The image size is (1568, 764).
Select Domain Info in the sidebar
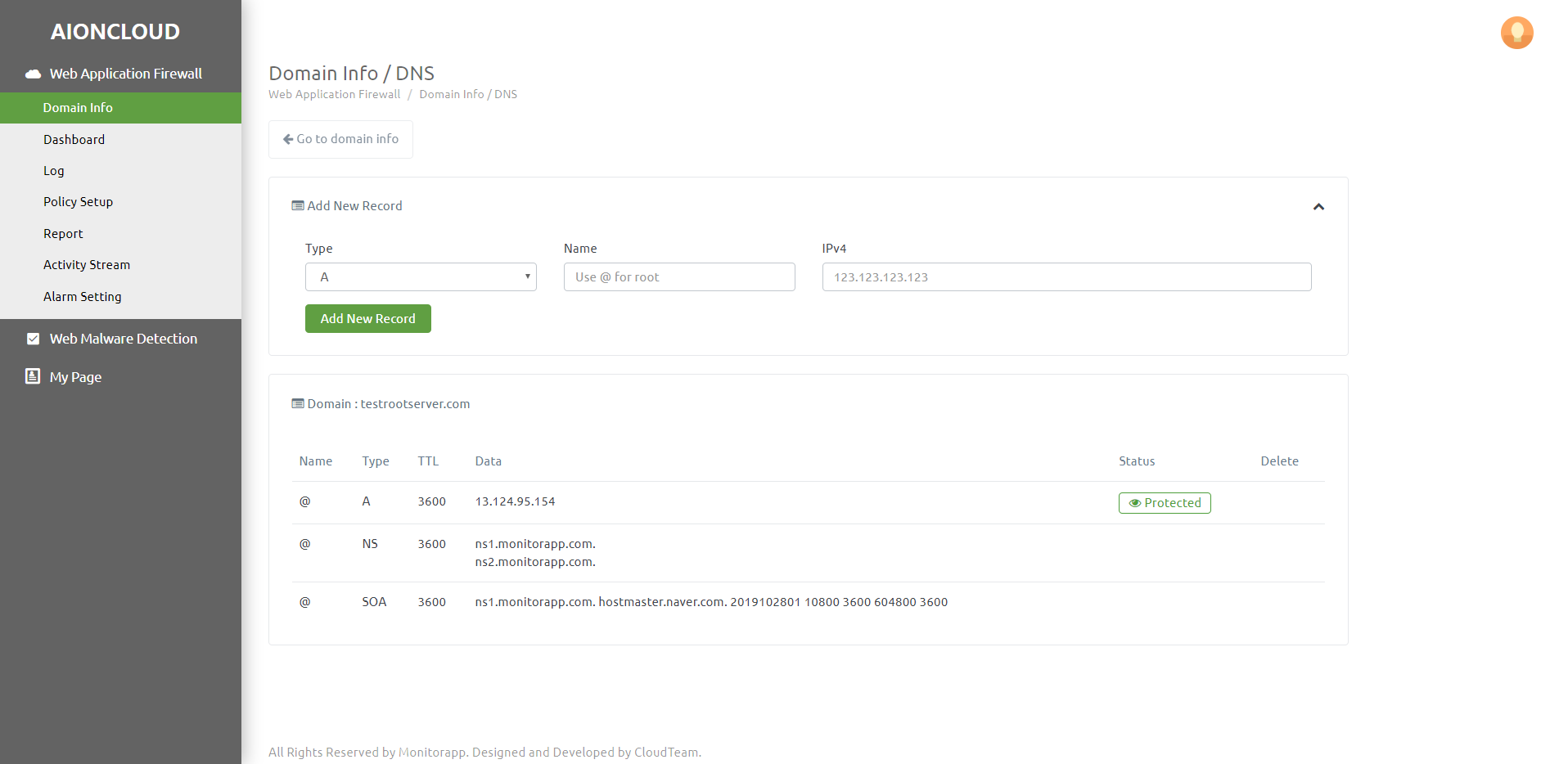click(120, 108)
